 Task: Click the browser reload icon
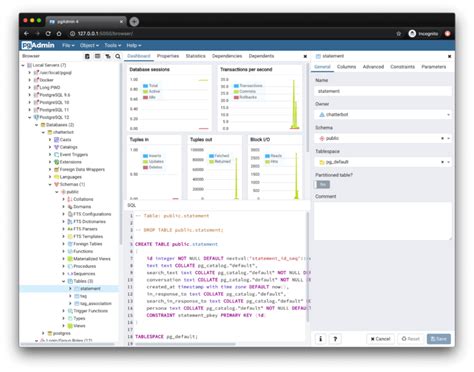pos(48,33)
